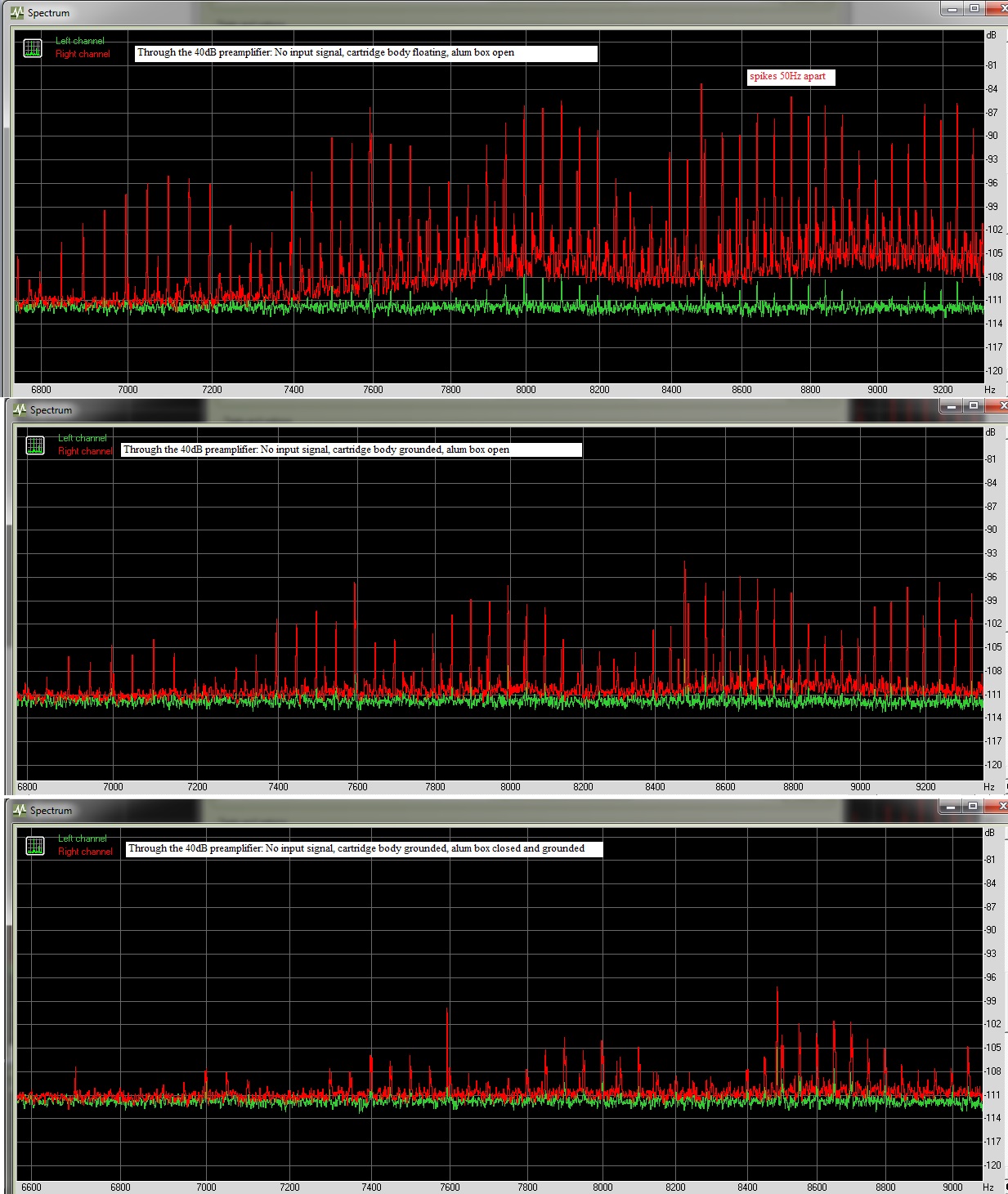The image size is (1008, 1194).
Task: Select 'Left channel' legend in bottom window
Action: 83,838
